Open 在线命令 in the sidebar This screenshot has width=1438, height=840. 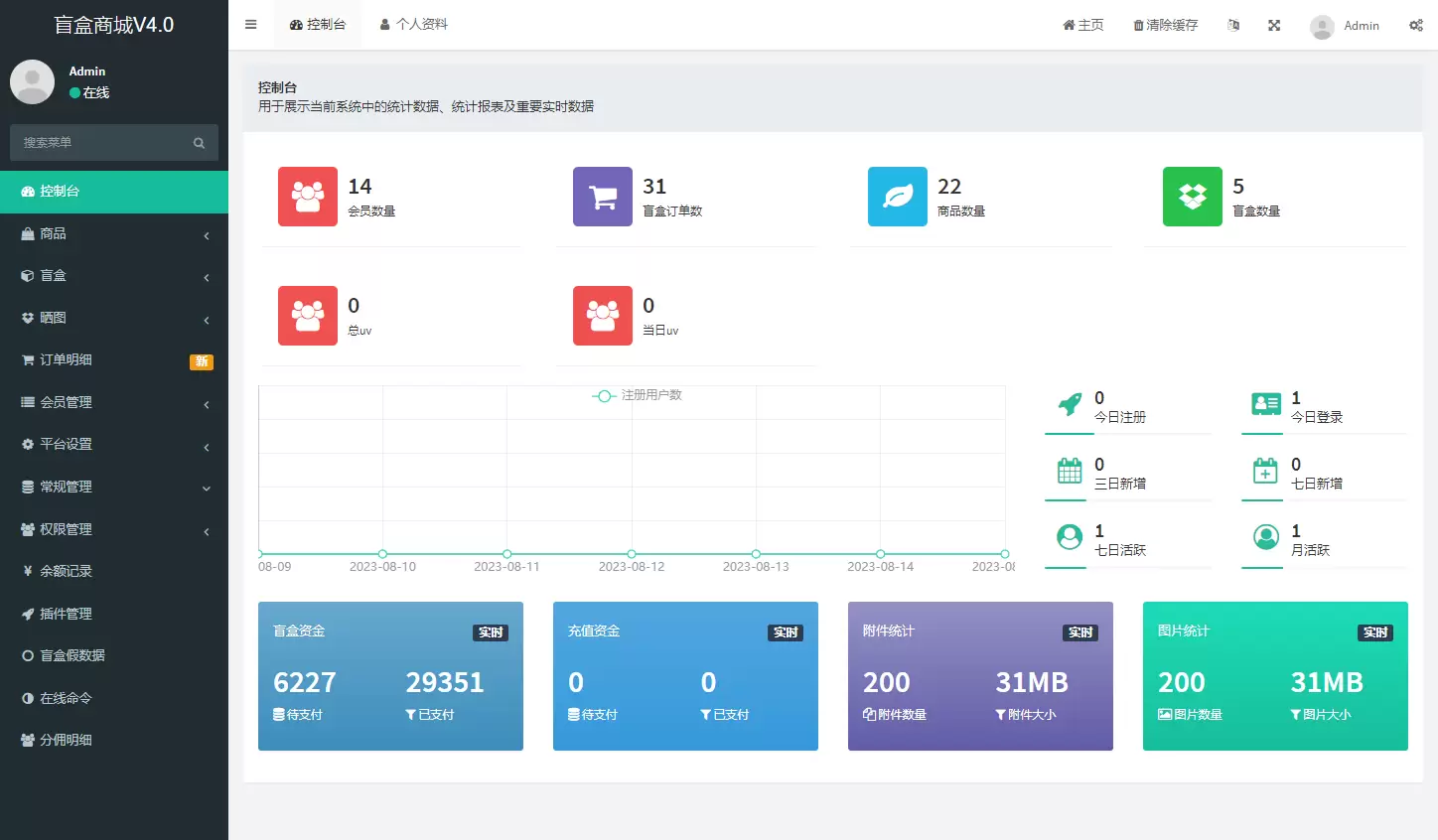[114, 698]
